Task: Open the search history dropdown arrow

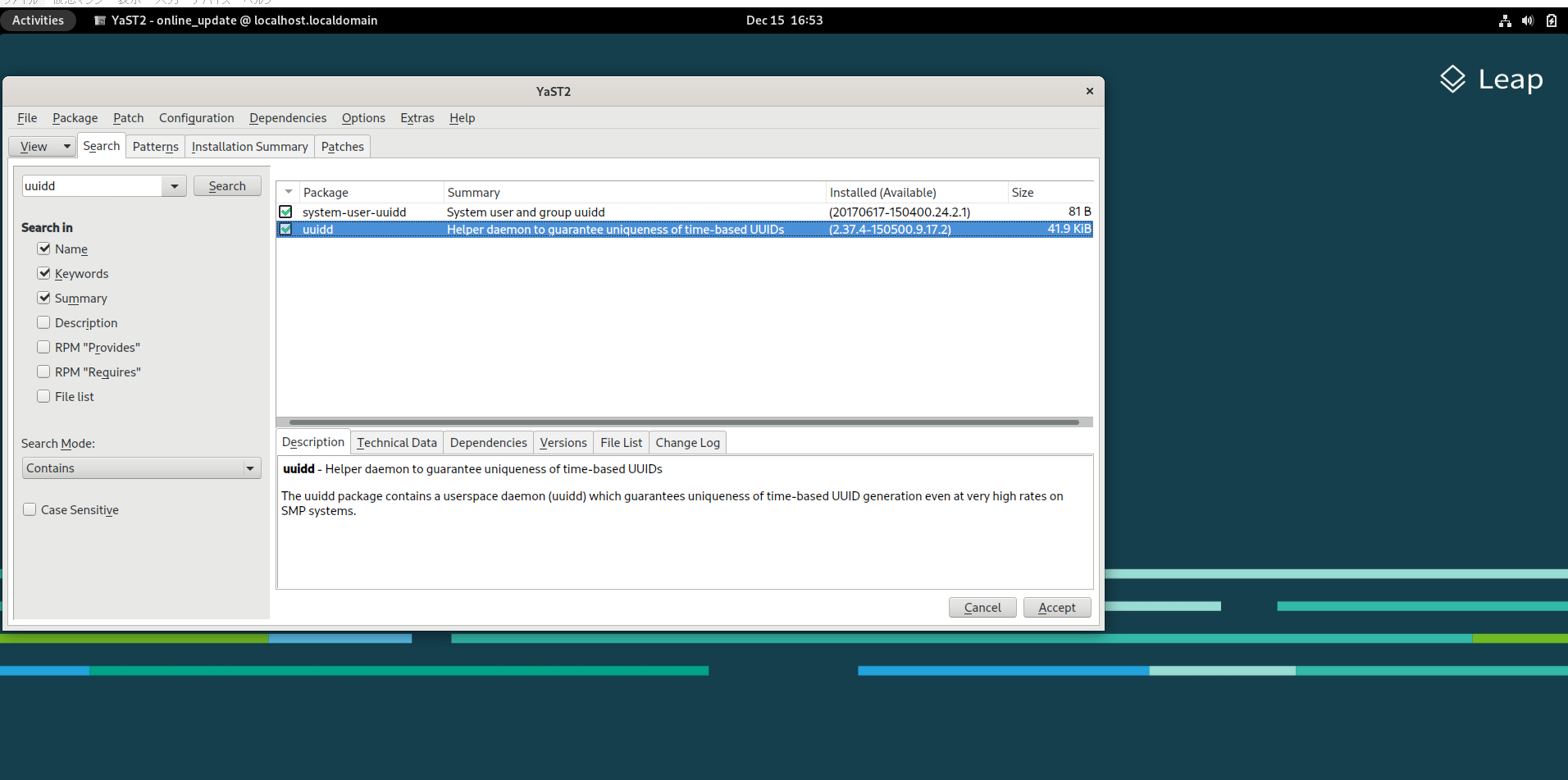Action: point(174,185)
